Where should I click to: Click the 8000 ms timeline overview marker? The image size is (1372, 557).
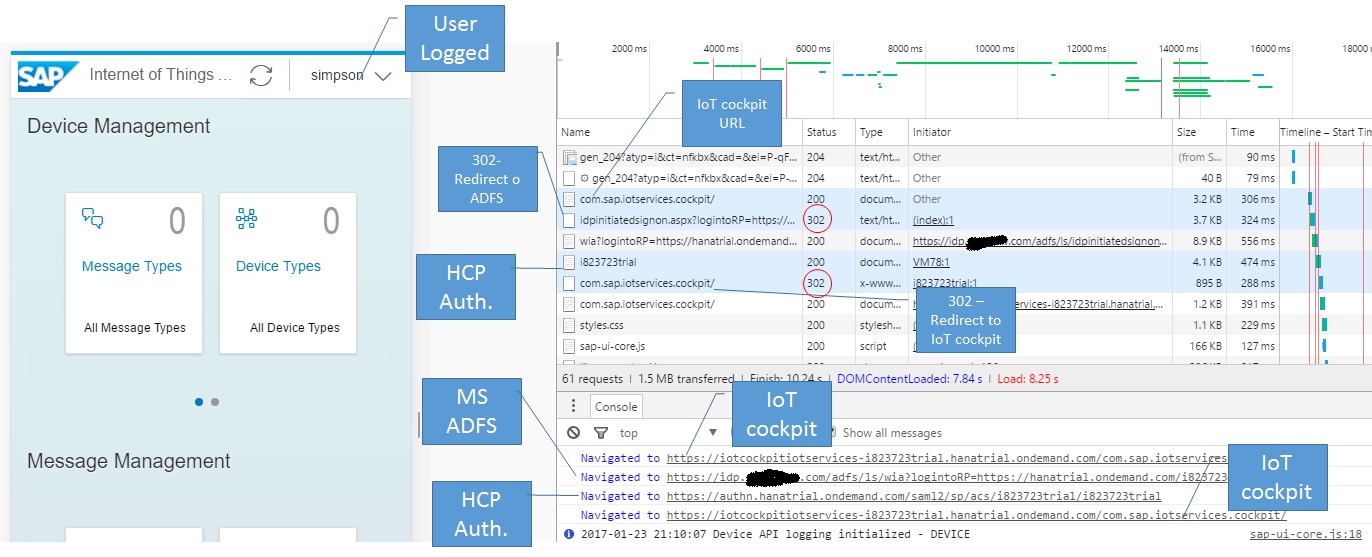[904, 48]
